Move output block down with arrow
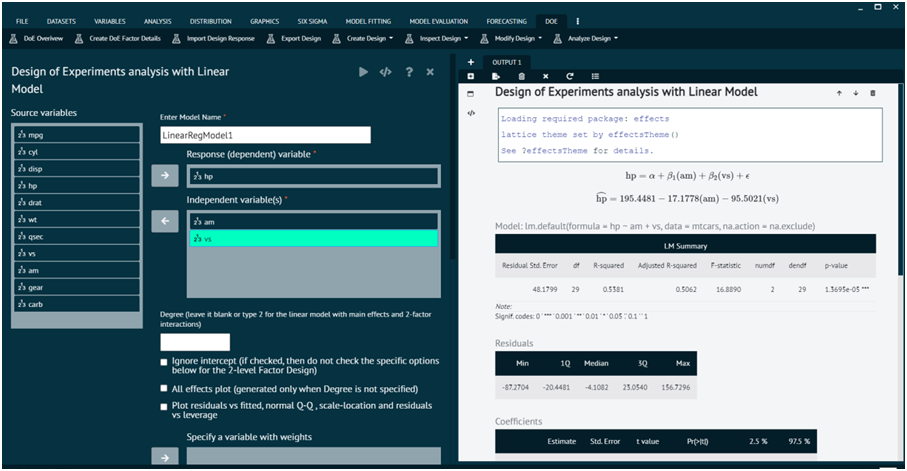Image resolution: width=907 pixels, height=471 pixels. [856, 93]
